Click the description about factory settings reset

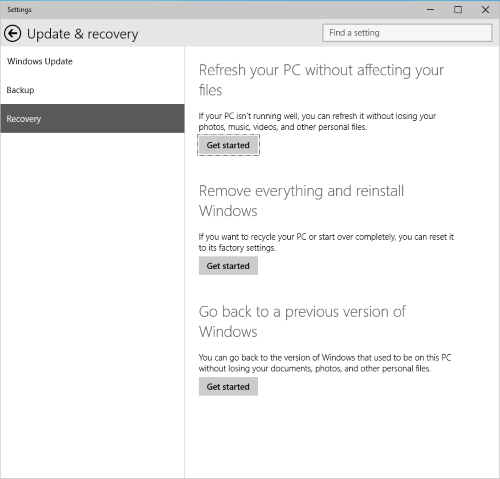(326, 242)
